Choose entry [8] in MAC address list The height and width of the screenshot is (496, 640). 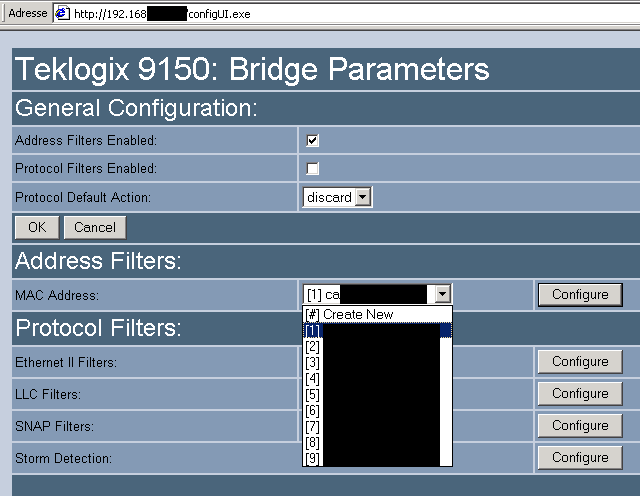pos(377,442)
